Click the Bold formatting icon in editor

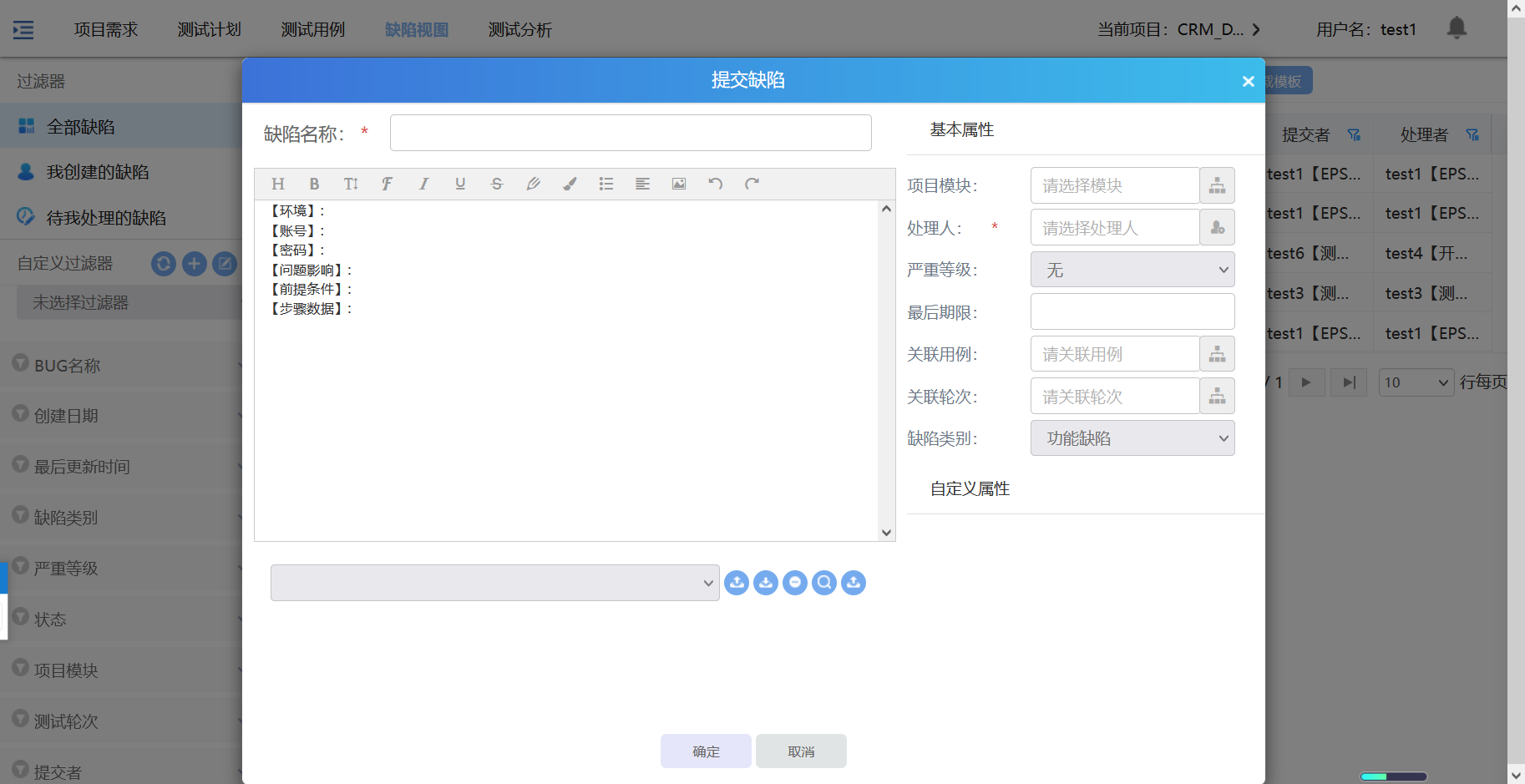[x=314, y=184]
